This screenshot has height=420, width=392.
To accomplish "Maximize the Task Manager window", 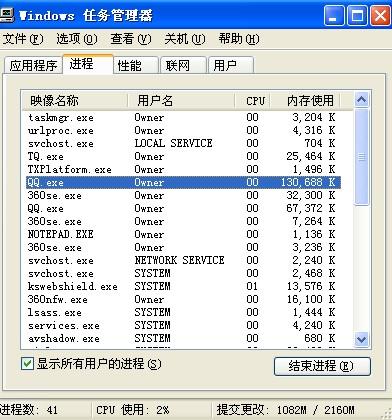I will (x=357, y=15).
